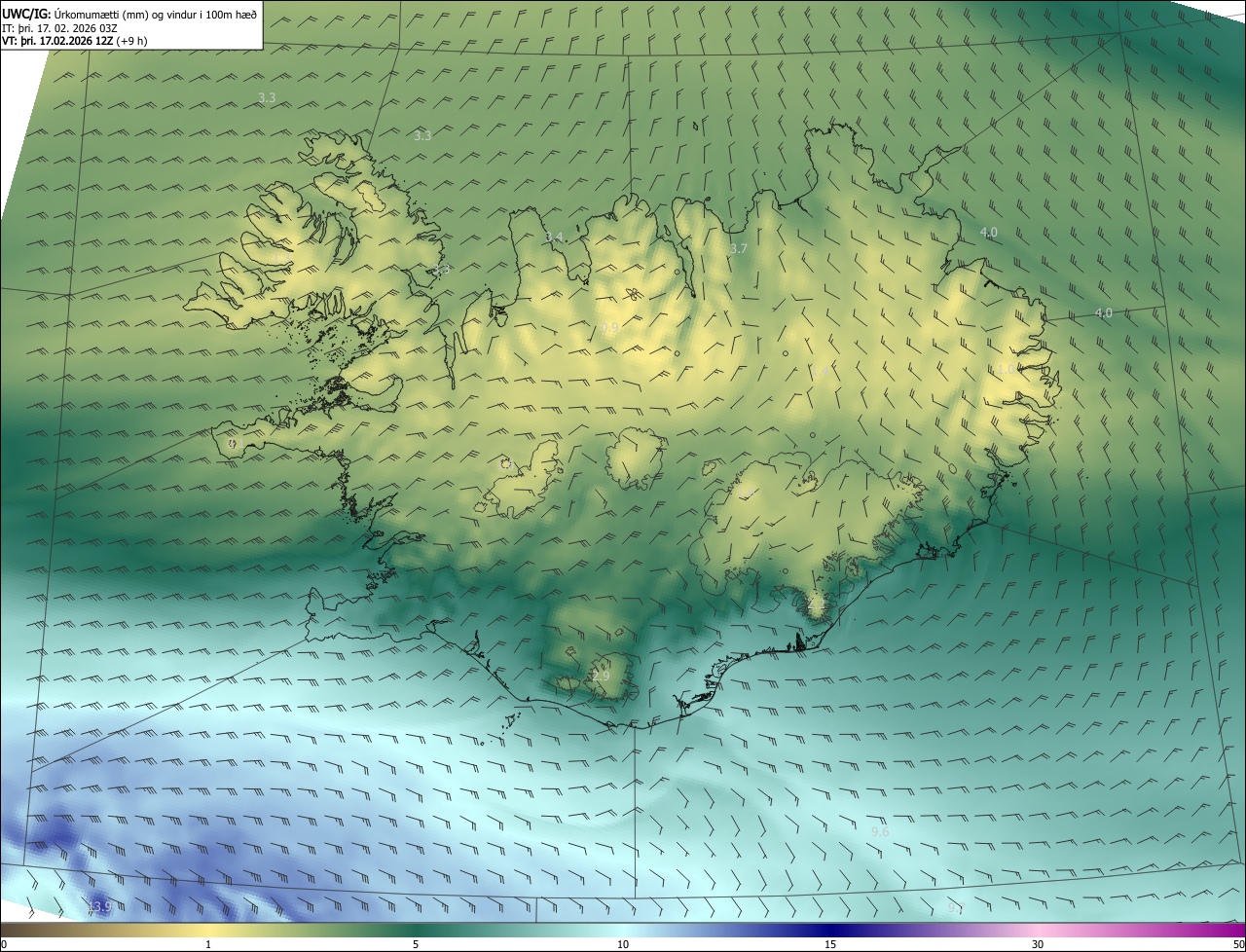Click the colorbar tick label '5'
The width and height of the screenshot is (1246, 952).
pyautogui.click(x=416, y=944)
